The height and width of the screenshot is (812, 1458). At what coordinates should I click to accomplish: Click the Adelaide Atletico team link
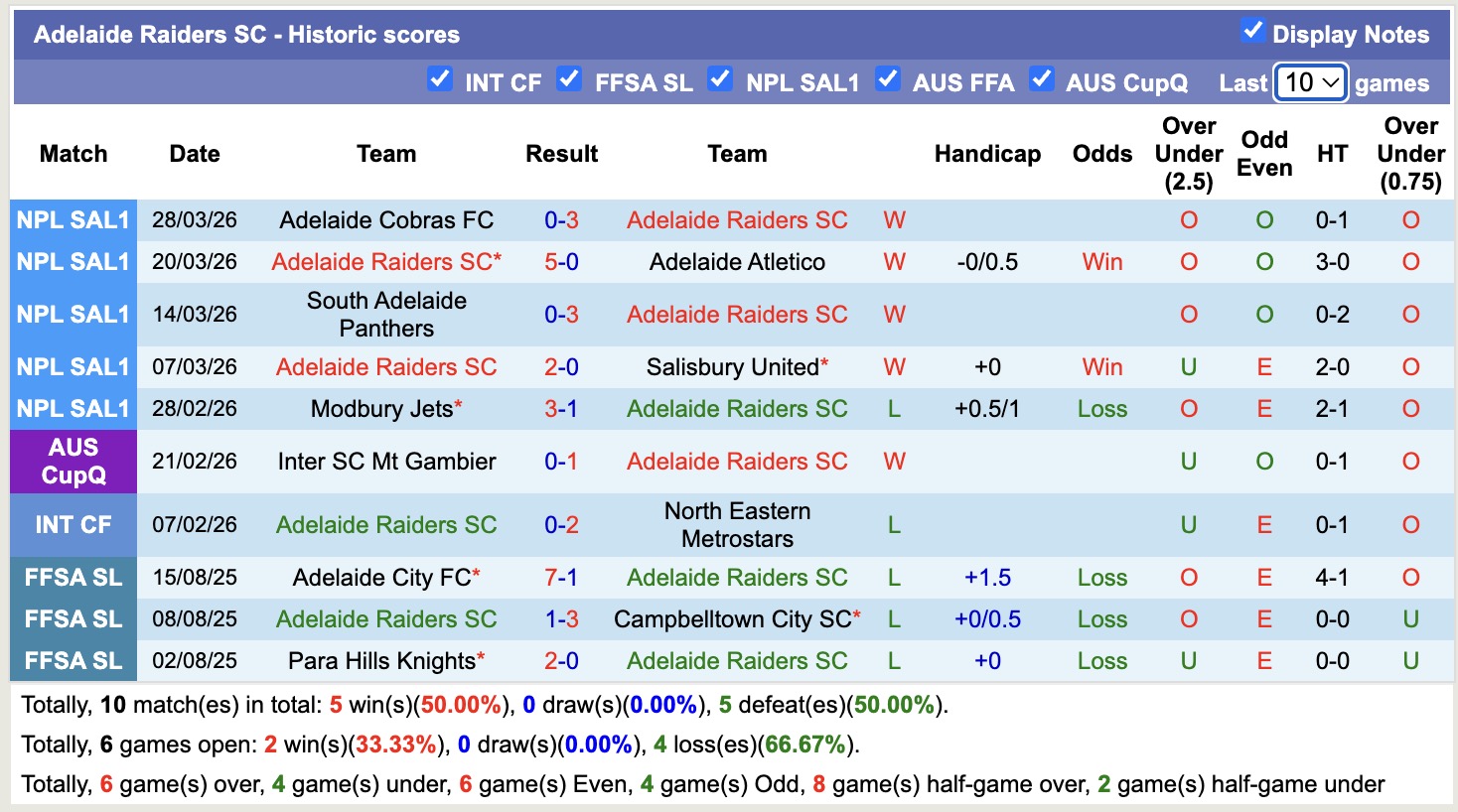737,262
